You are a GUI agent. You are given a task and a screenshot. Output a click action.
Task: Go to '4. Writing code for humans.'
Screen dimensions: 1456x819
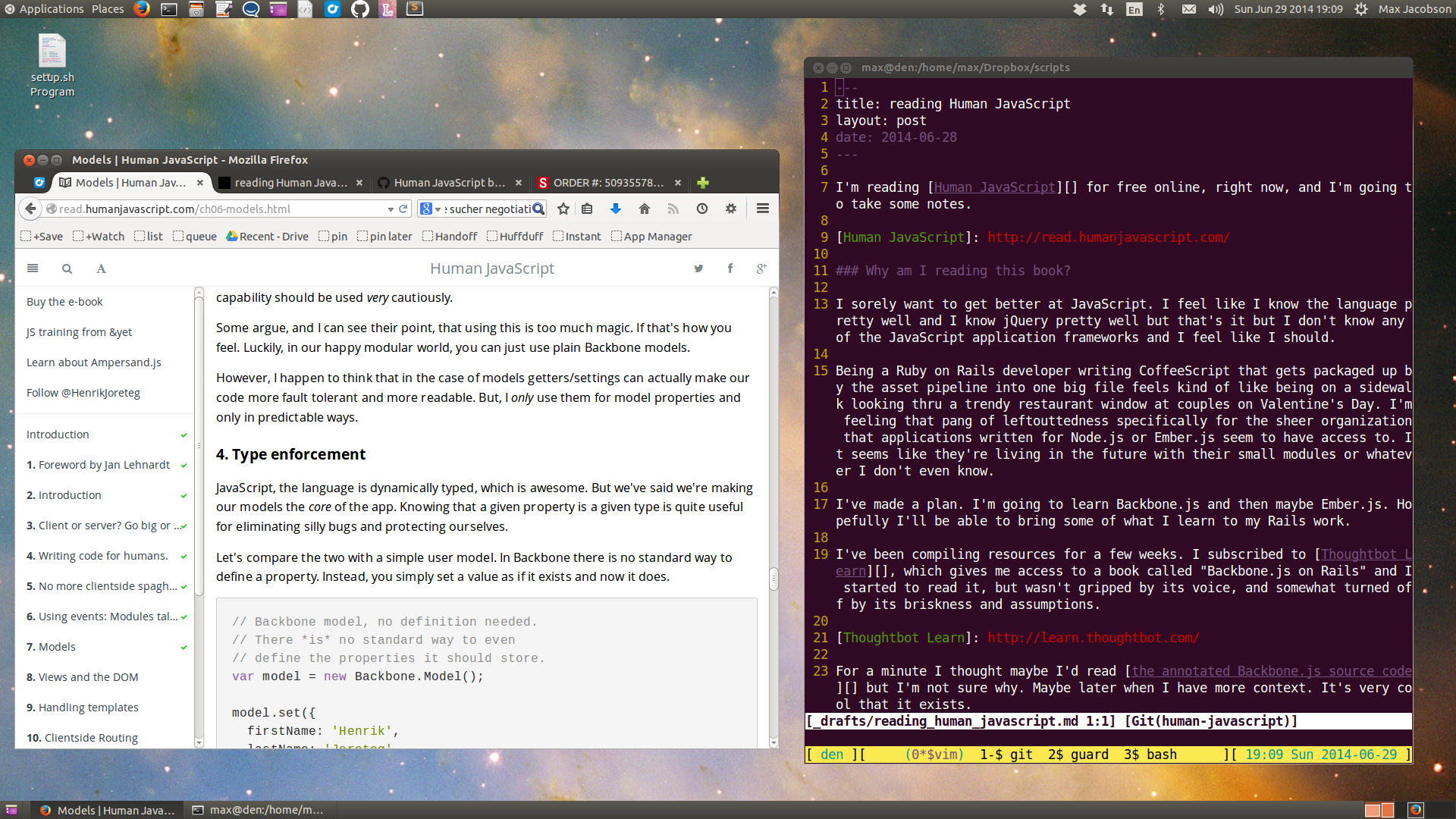point(98,556)
